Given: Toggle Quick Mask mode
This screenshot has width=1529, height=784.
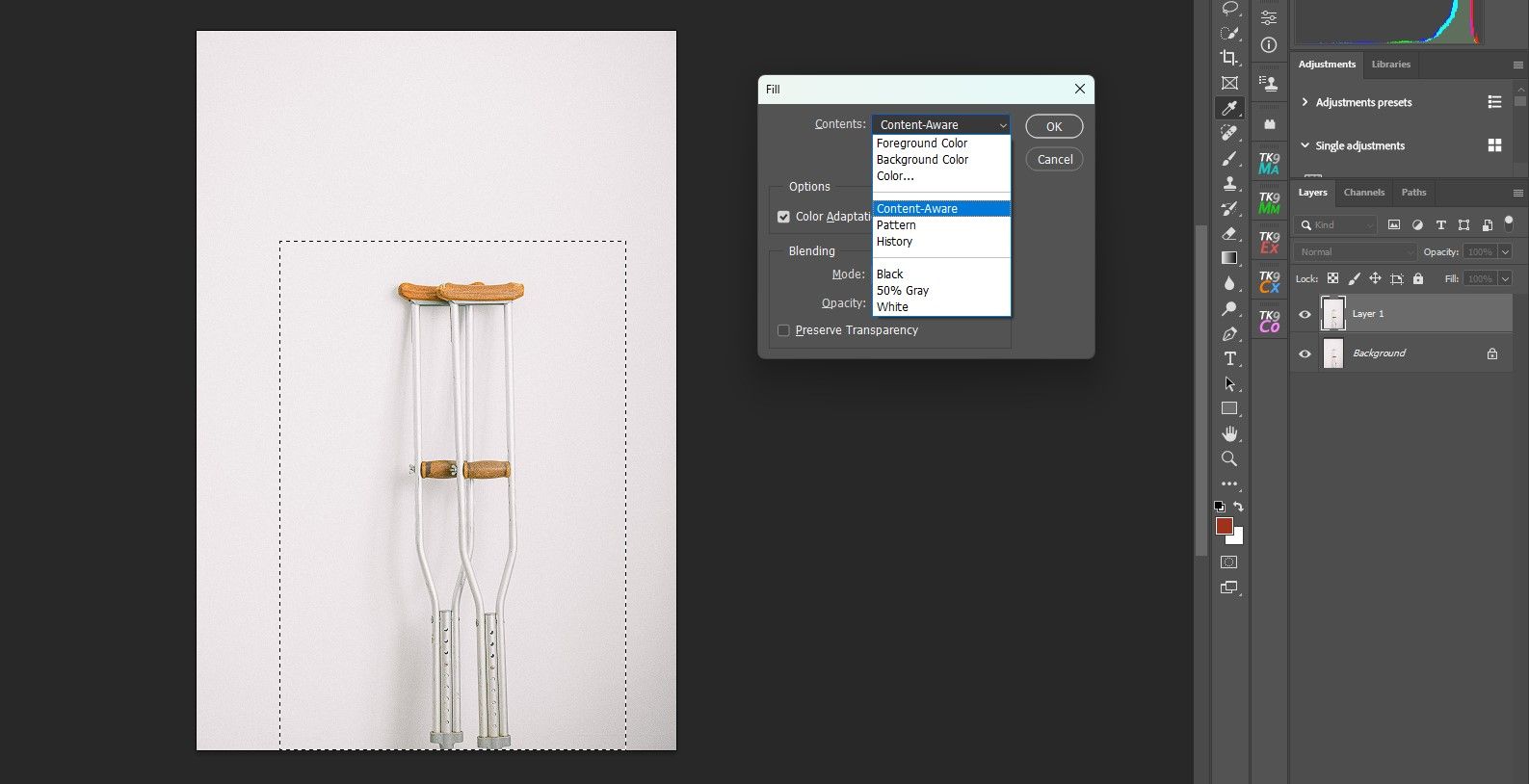Looking at the screenshot, I should [x=1229, y=562].
